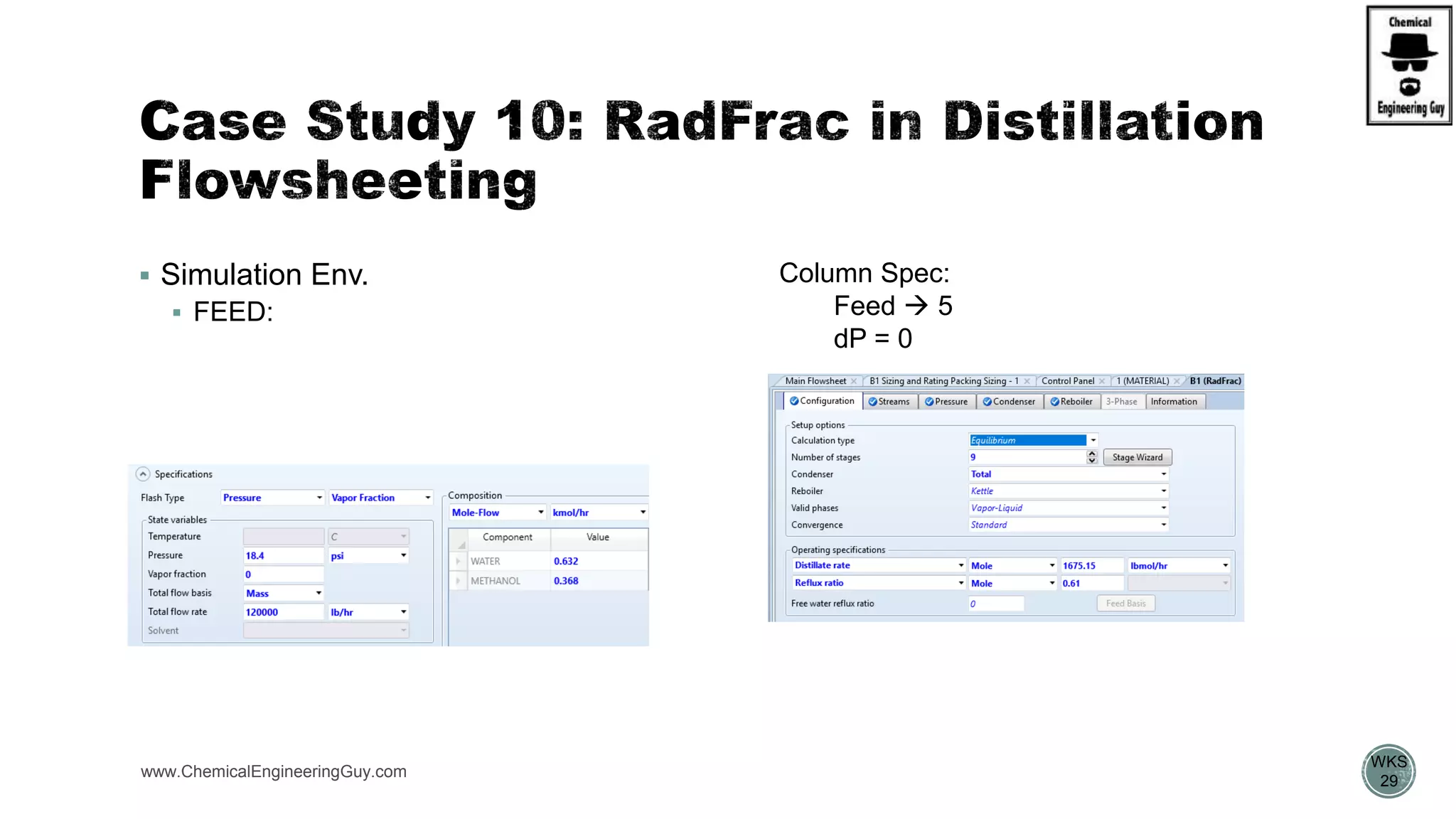
Task: Open the lb/hr flow rate unit dropdown
Action: coord(368,612)
